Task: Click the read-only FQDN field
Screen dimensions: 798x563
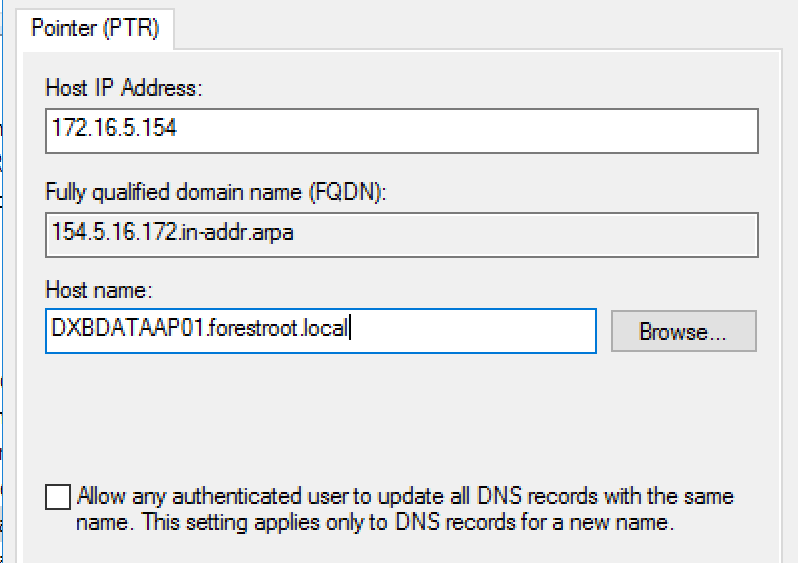Action: click(402, 235)
